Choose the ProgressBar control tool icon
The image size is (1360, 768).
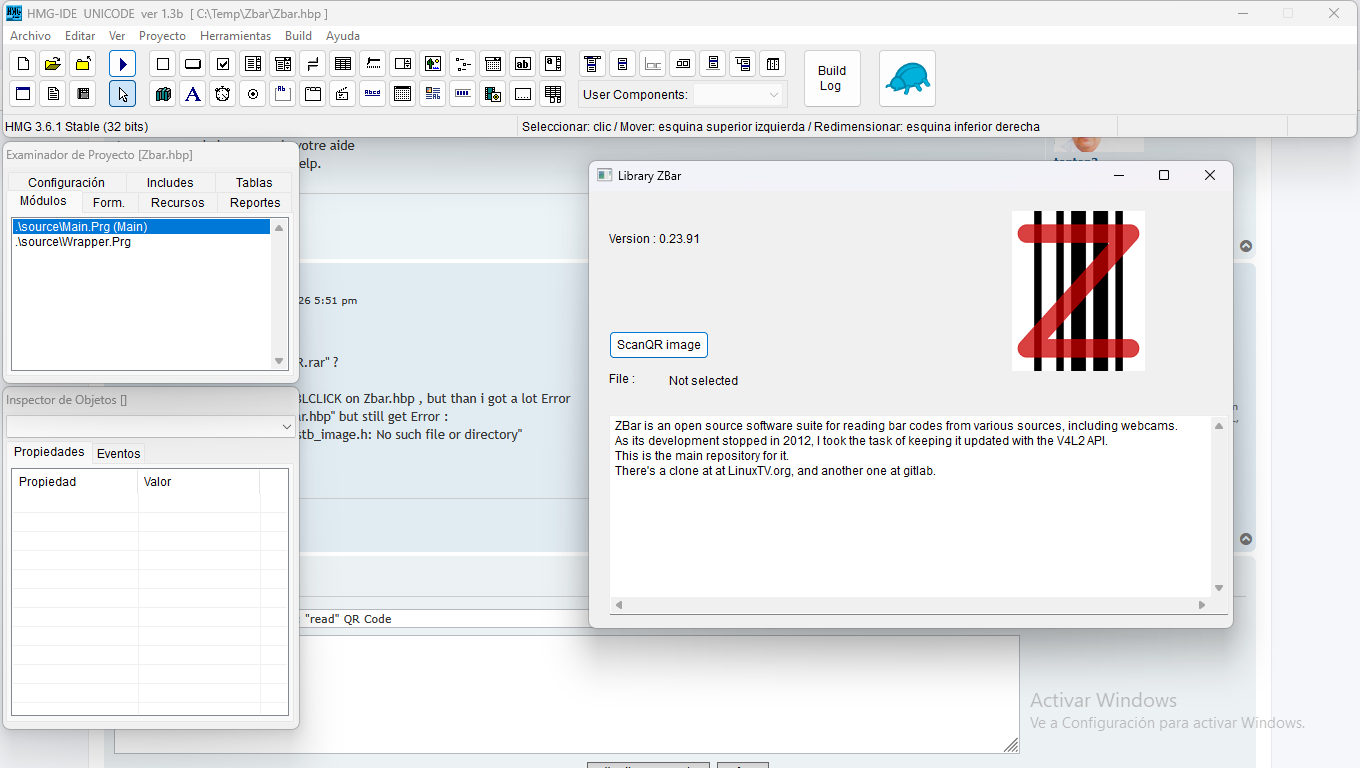pos(463,94)
